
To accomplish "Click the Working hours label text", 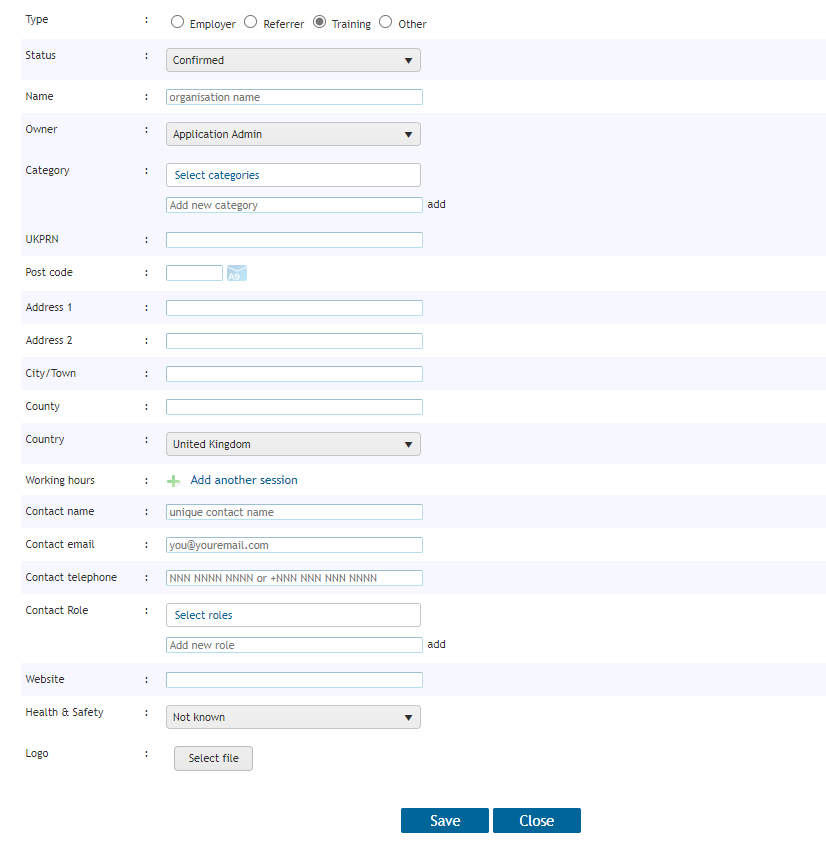I will click(x=60, y=480).
